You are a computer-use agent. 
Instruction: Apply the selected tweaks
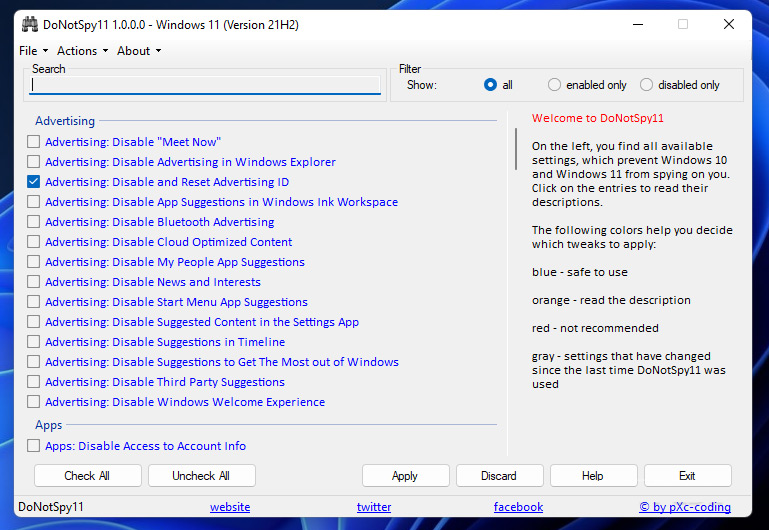(x=406, y=476)
